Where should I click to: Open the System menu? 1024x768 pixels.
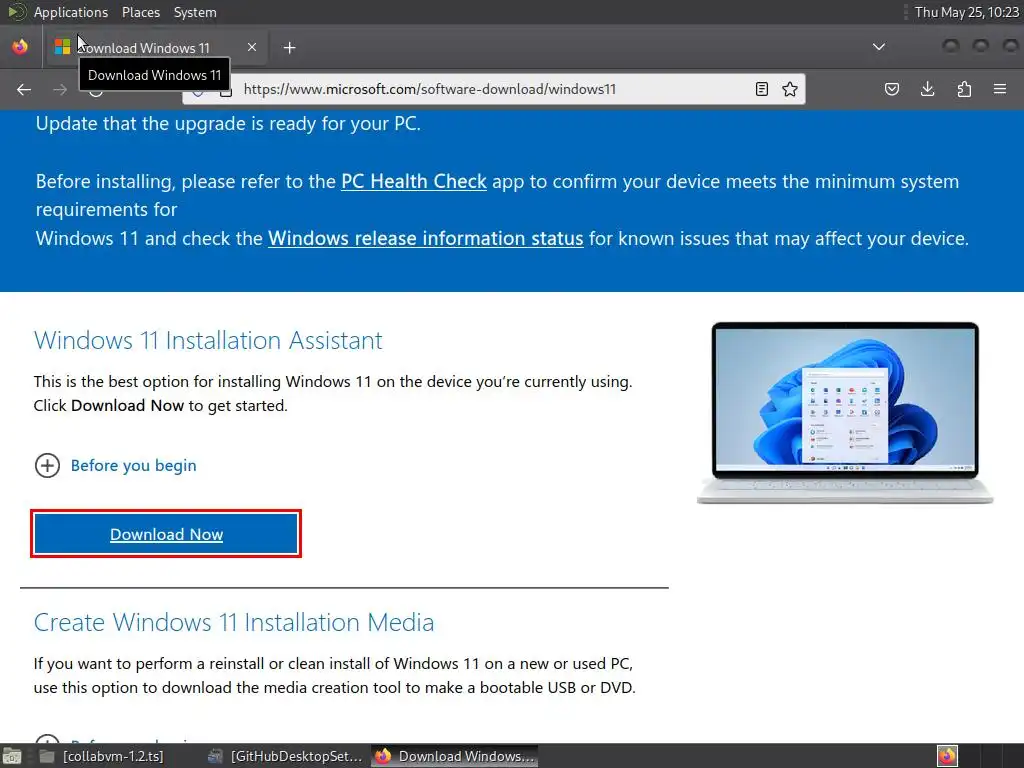tap(195, 12)
